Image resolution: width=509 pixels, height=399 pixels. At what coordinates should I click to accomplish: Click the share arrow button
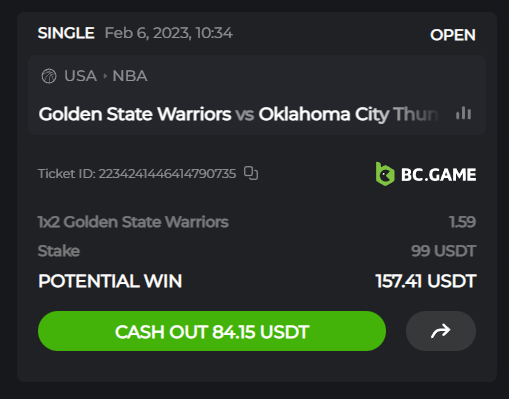click(x=441, y=331)
